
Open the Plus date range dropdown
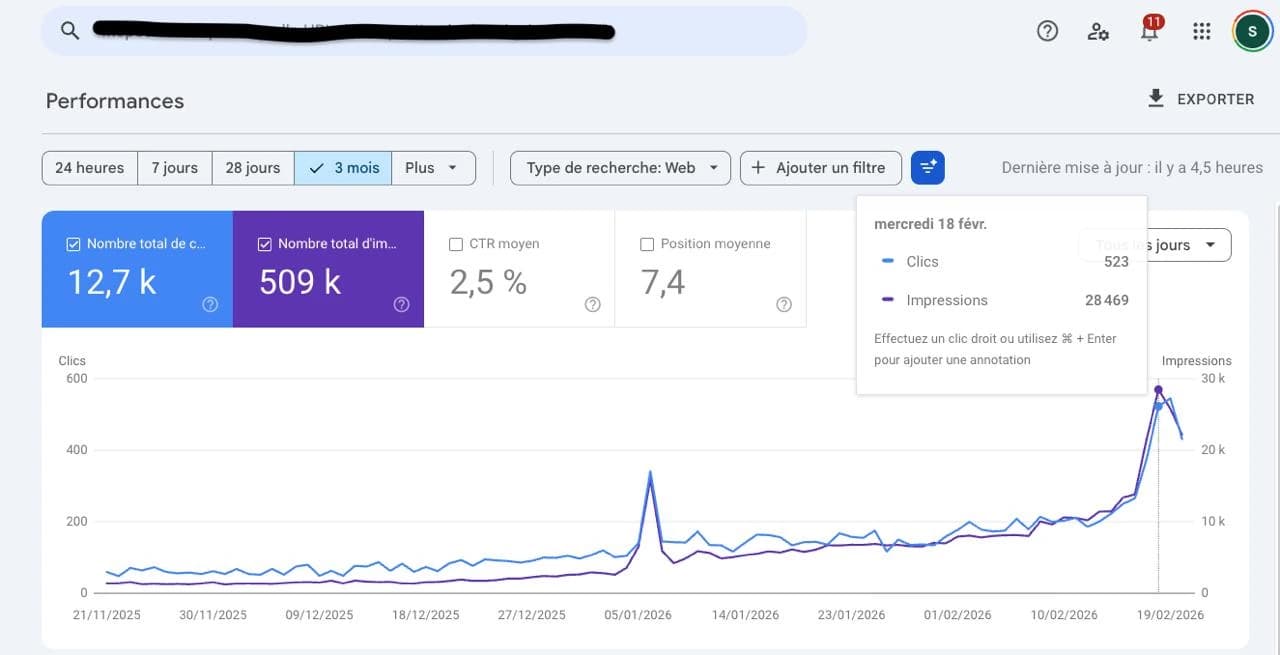tap(433, 167)
